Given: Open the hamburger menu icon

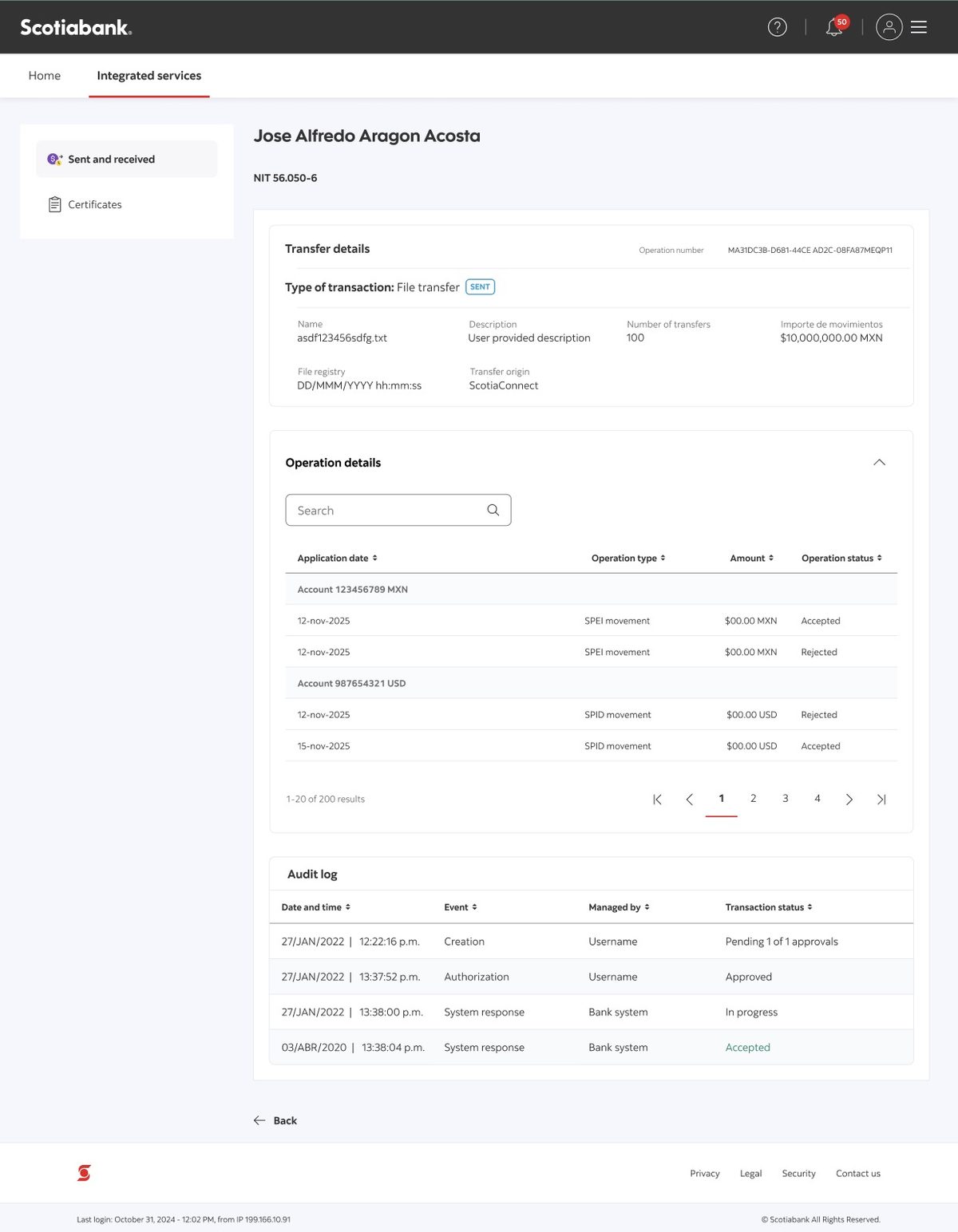Looking at the screenshot, I should pos(919,27).
